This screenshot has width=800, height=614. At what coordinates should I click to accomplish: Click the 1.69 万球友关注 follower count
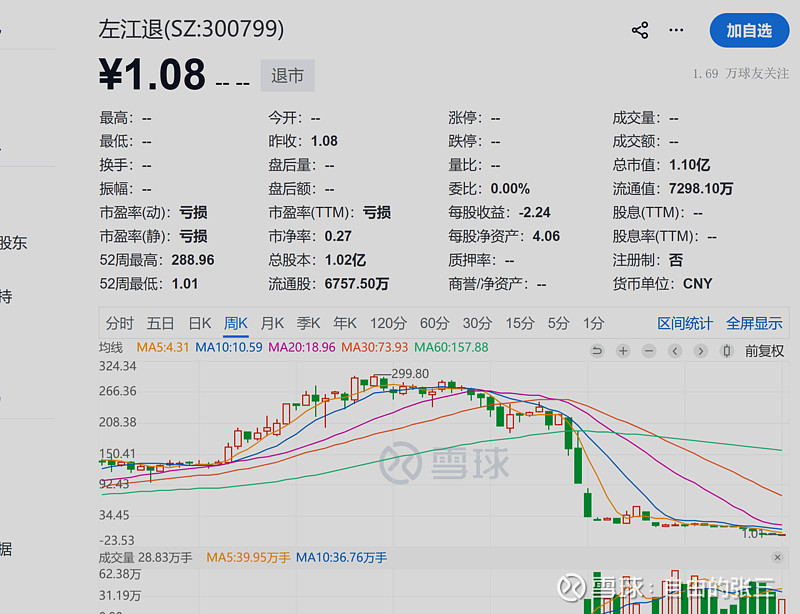(x=740, y=74)
